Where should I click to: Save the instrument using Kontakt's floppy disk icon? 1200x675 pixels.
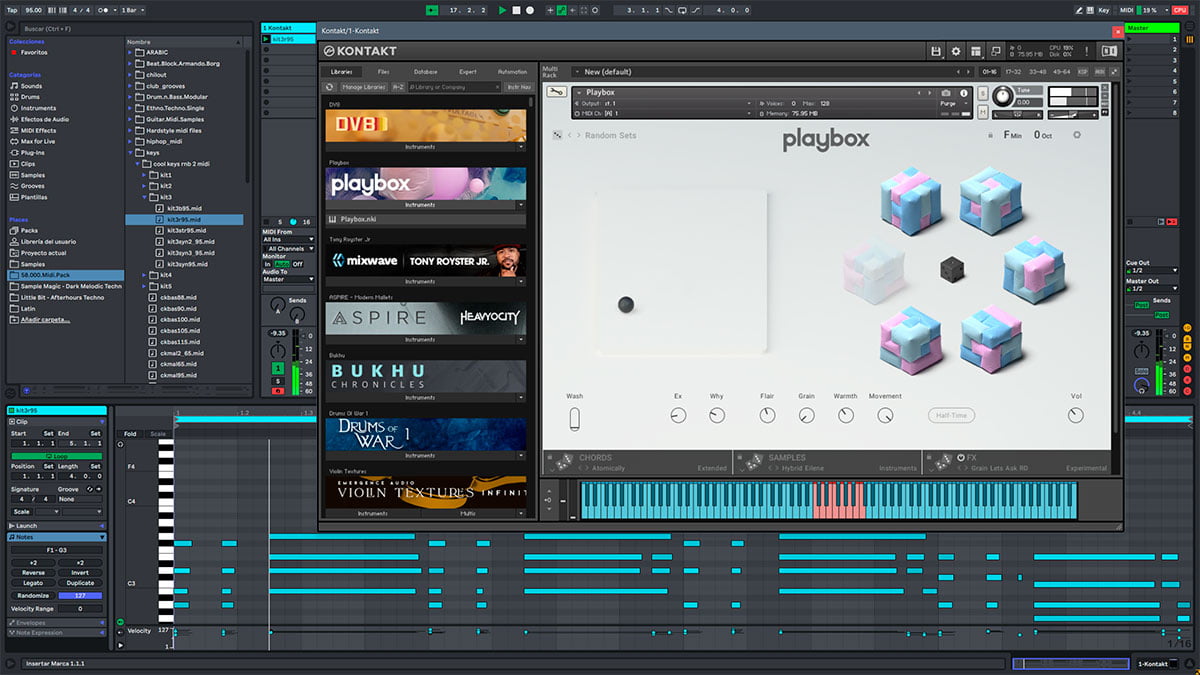936,51
